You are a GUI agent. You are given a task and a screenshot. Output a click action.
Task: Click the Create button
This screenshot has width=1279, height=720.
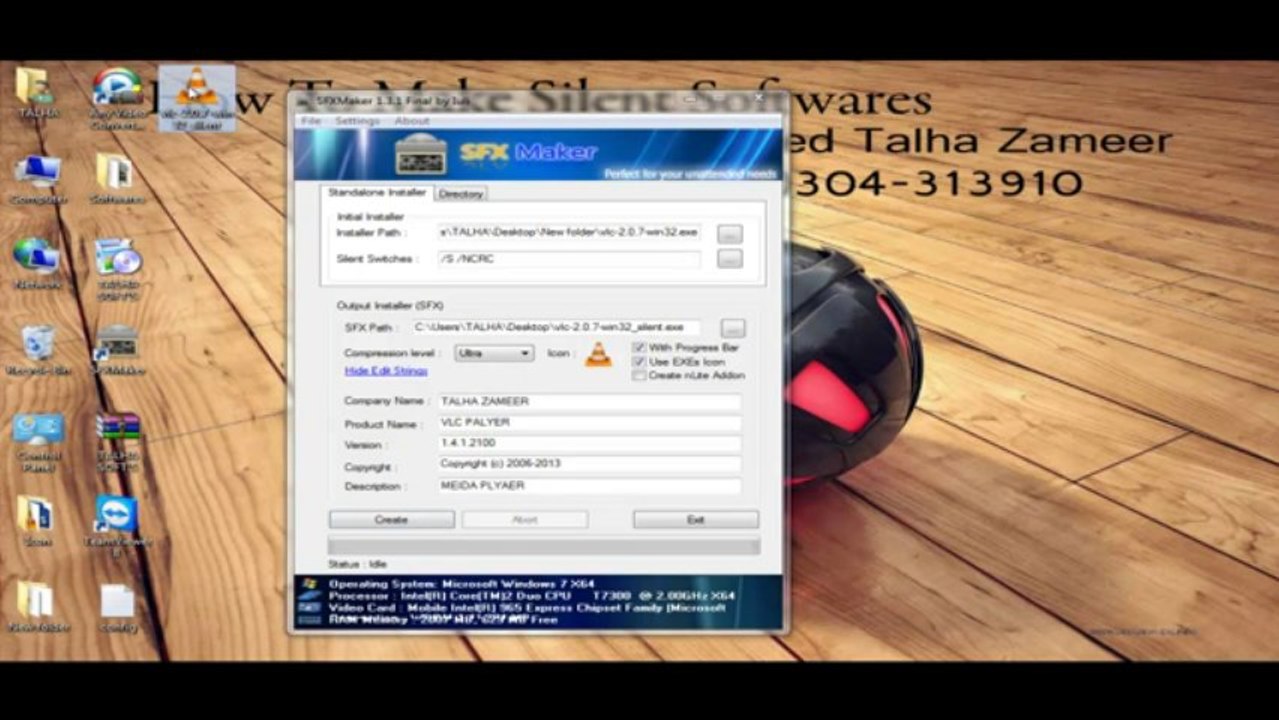391,520
